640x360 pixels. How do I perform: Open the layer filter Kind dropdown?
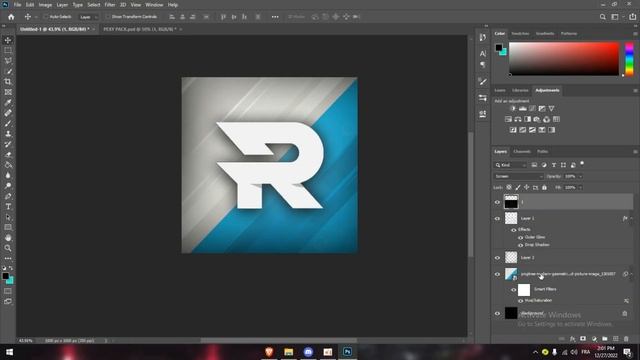[x=511, y=165]
